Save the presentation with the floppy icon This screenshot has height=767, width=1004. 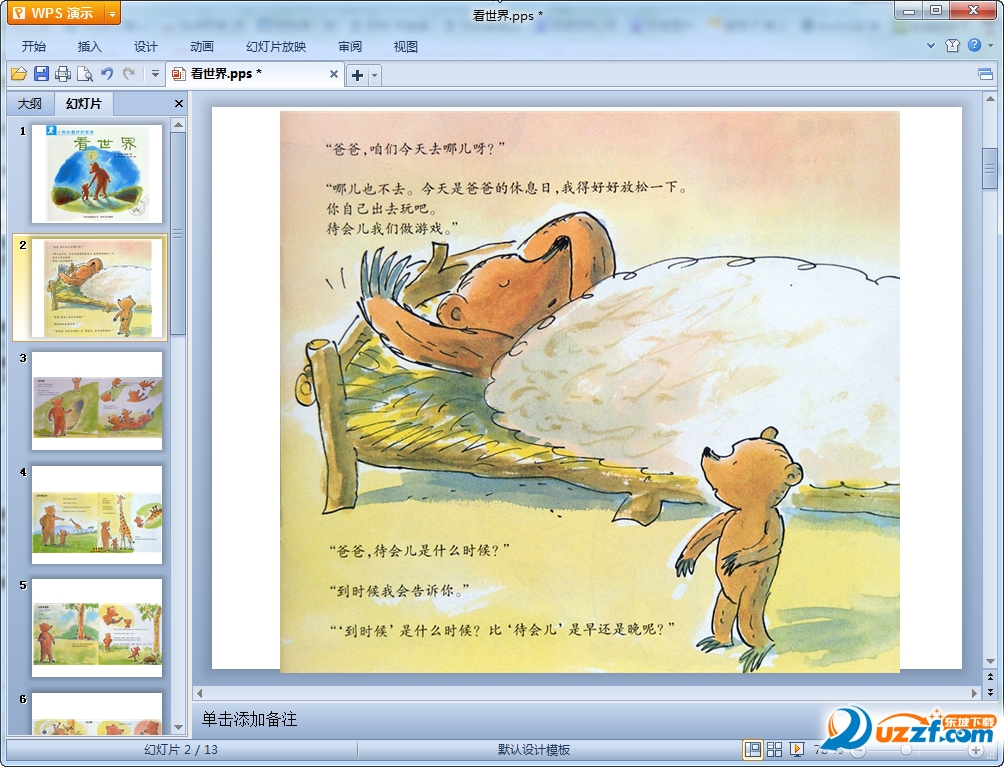pyautogui.click(x=41, y=74)
